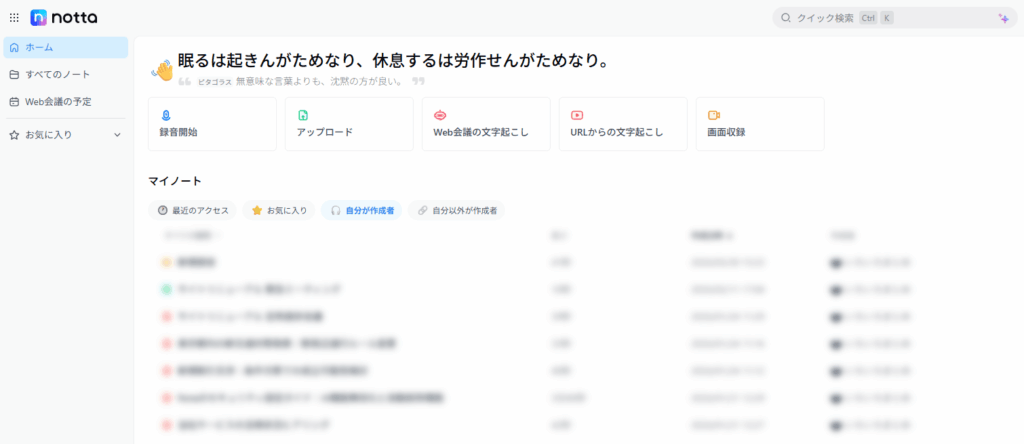
Task: Click the upload file icon on アップロード
Action: point(303,115)
